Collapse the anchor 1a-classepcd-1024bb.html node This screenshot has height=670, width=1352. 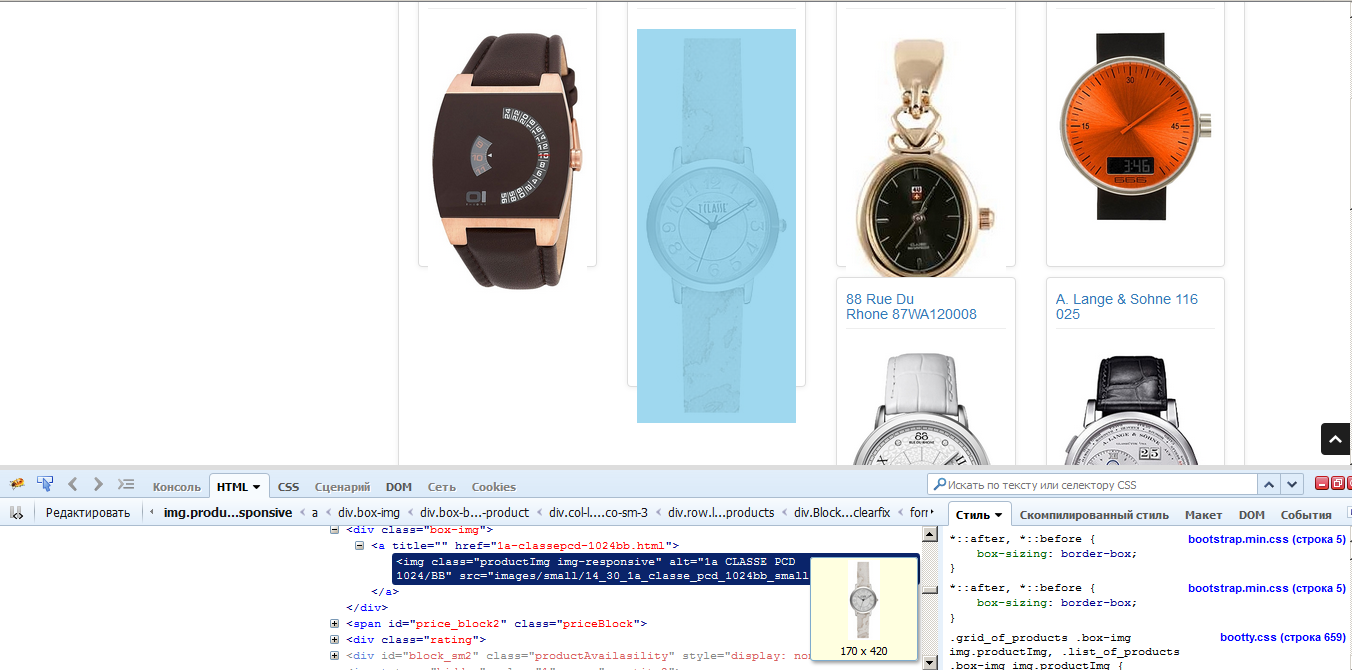[360, 546]
